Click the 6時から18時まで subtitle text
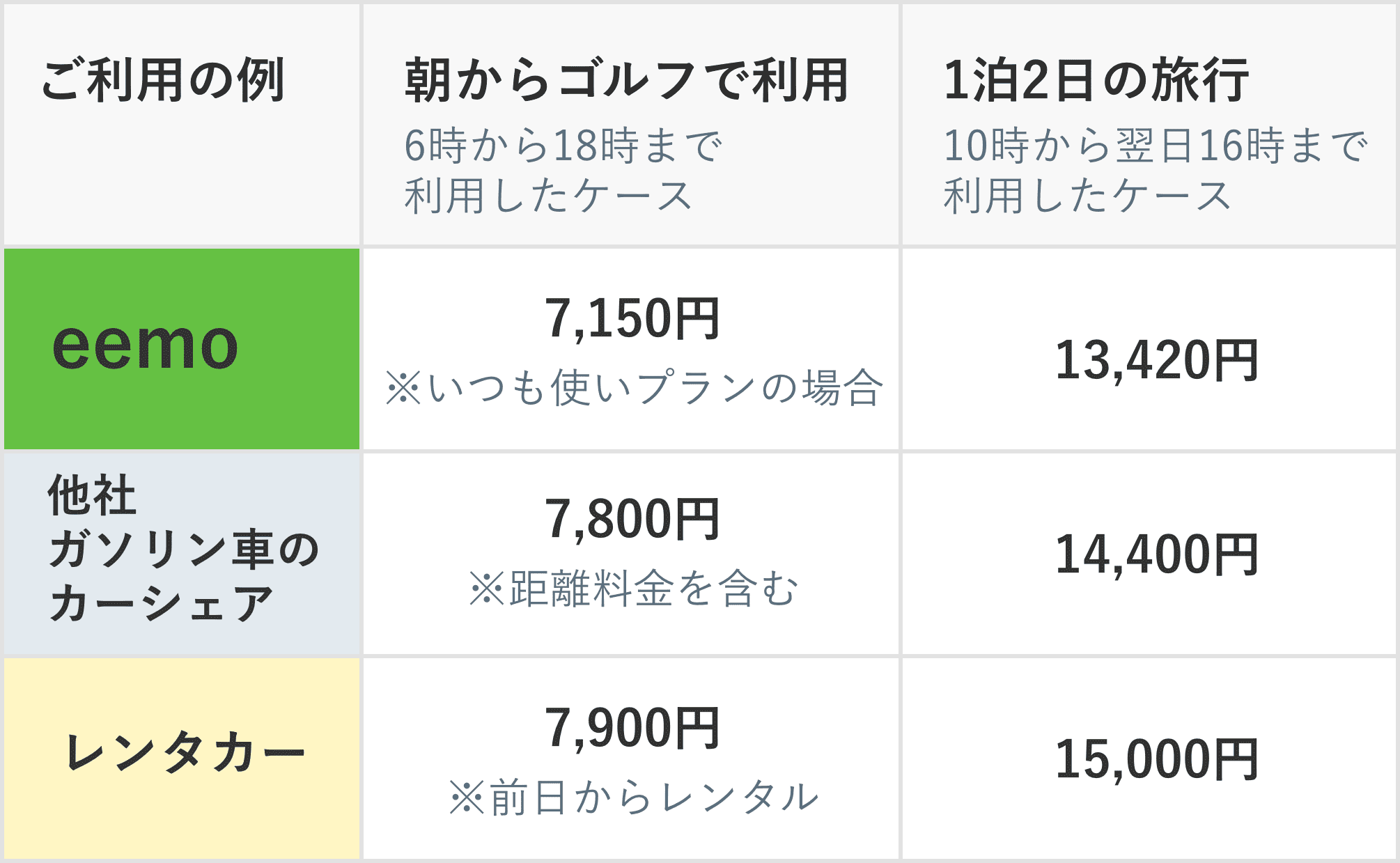Image resolution: width=1400 pixels, height=863 pixels. (564, 146)
